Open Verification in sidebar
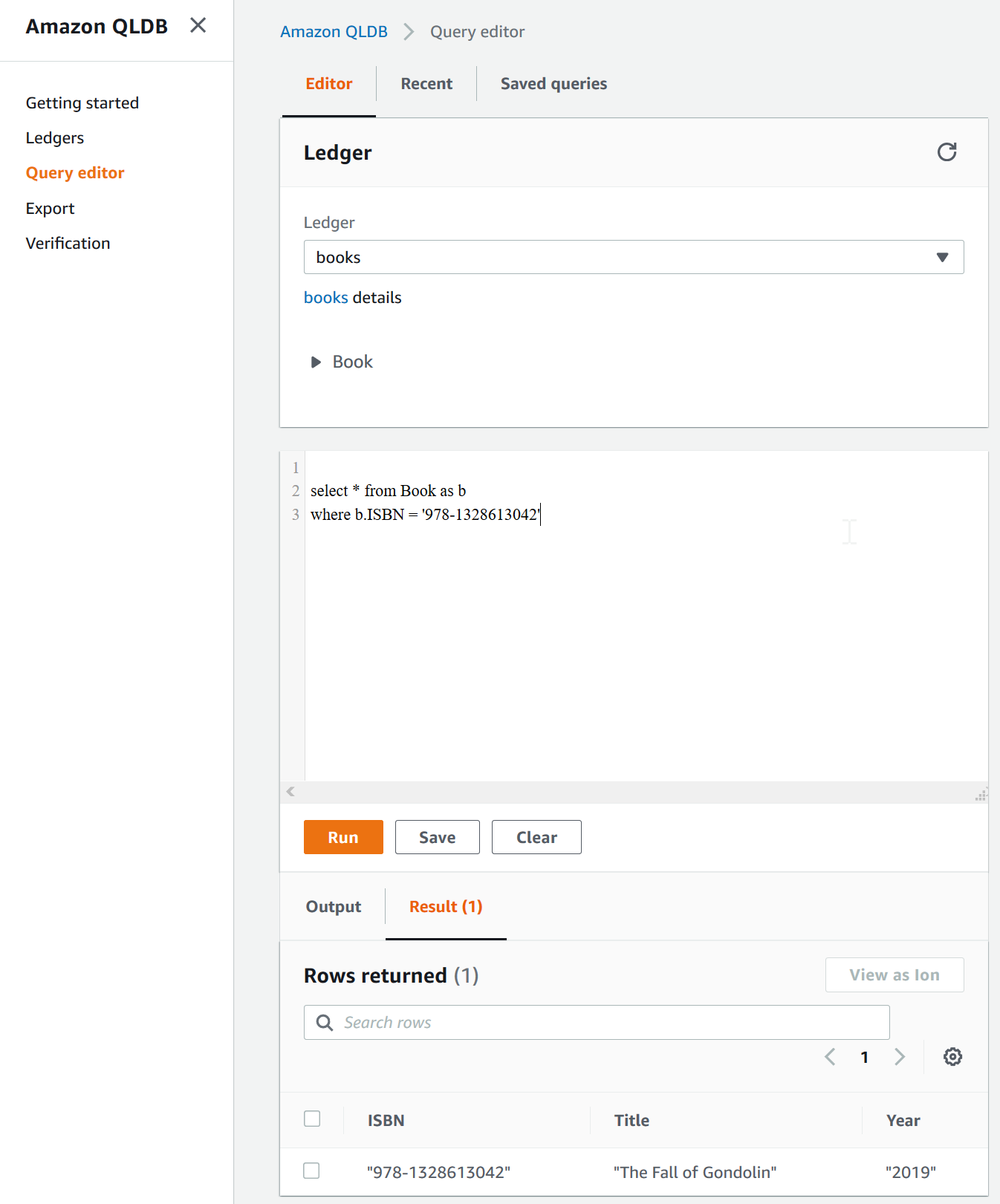 [68, 244]
